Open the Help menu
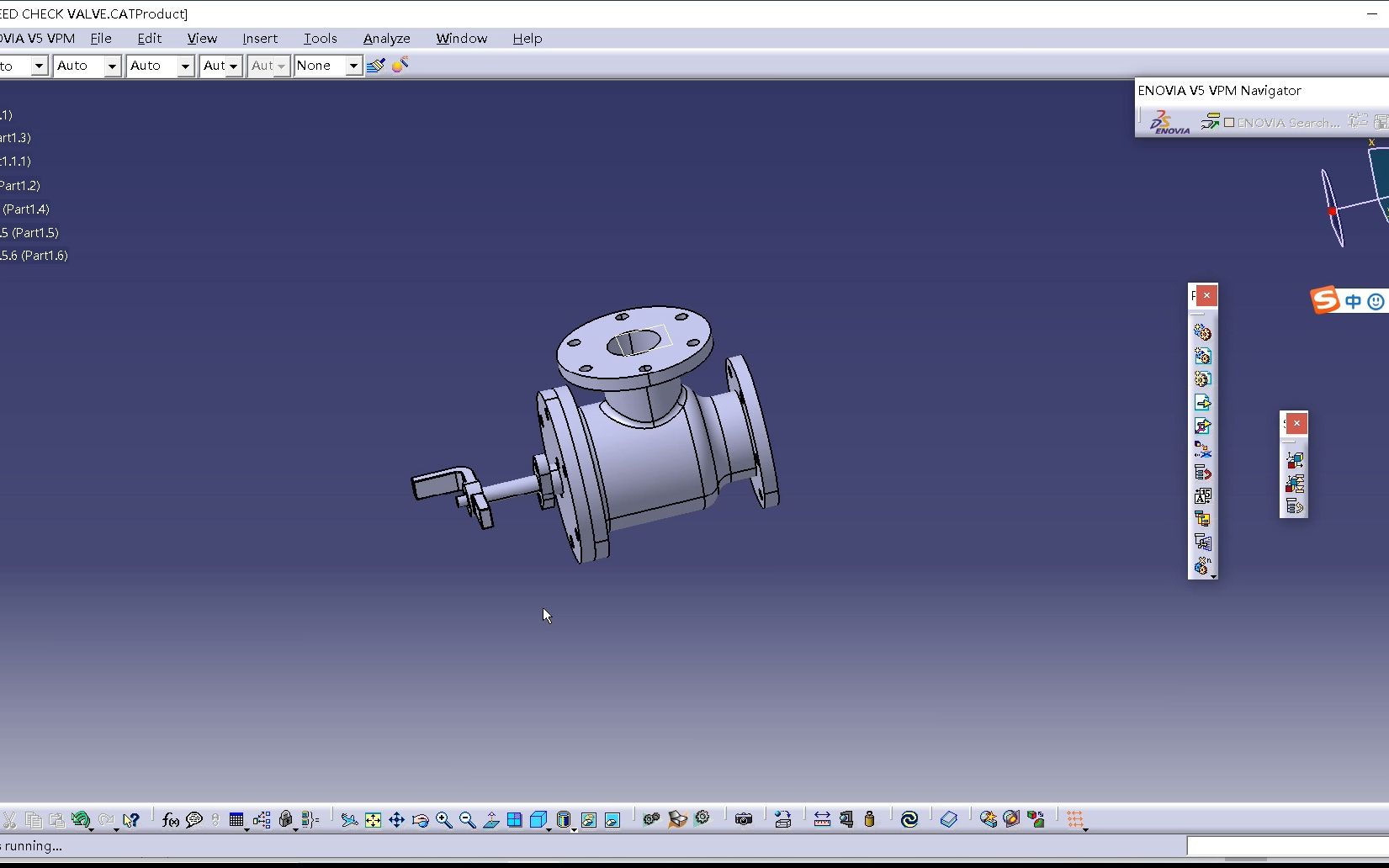 pos(528,39)
